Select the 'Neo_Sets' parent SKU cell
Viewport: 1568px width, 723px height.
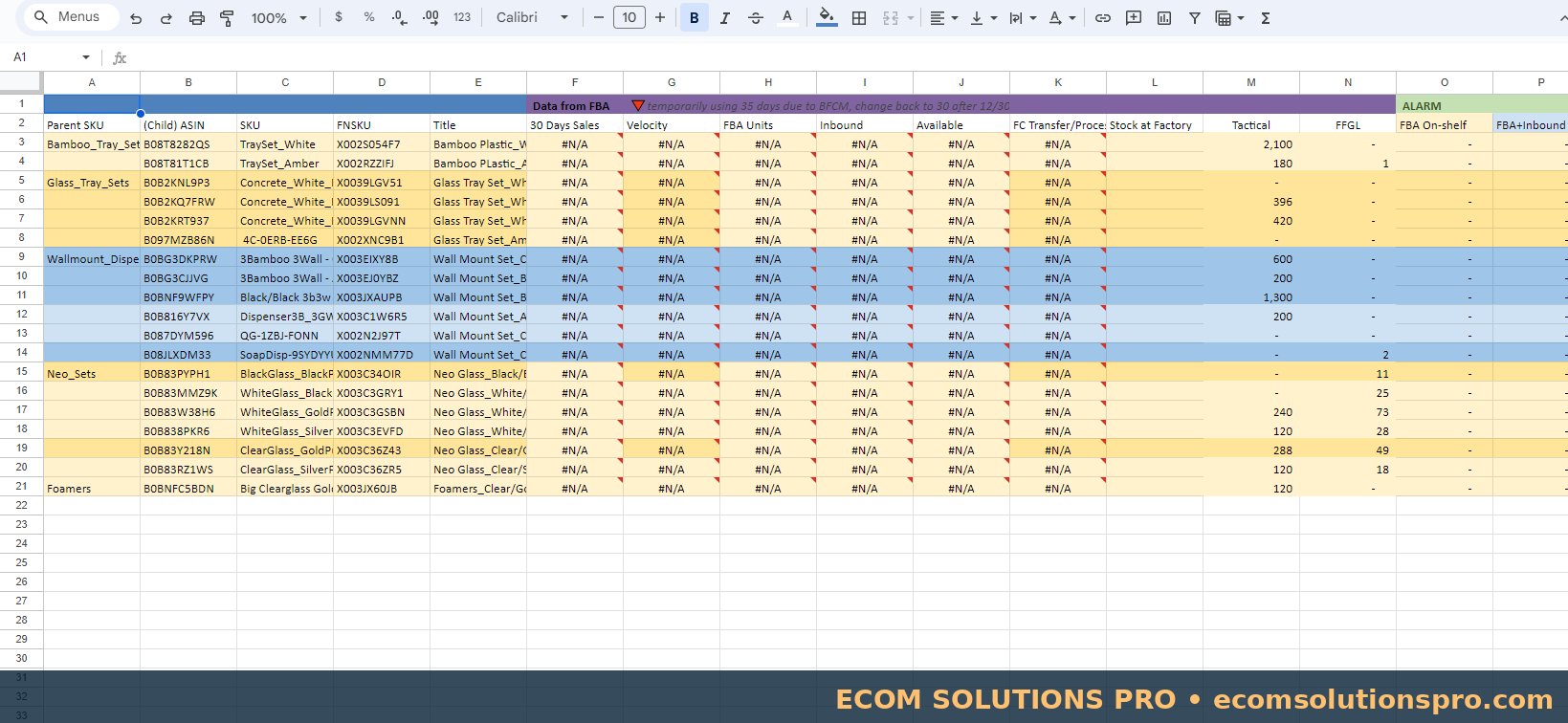tap(92, 374)
